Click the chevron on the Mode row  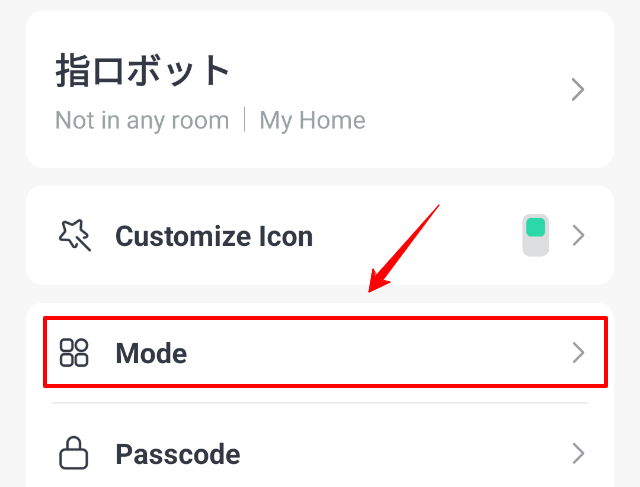[x=577, y=352]
